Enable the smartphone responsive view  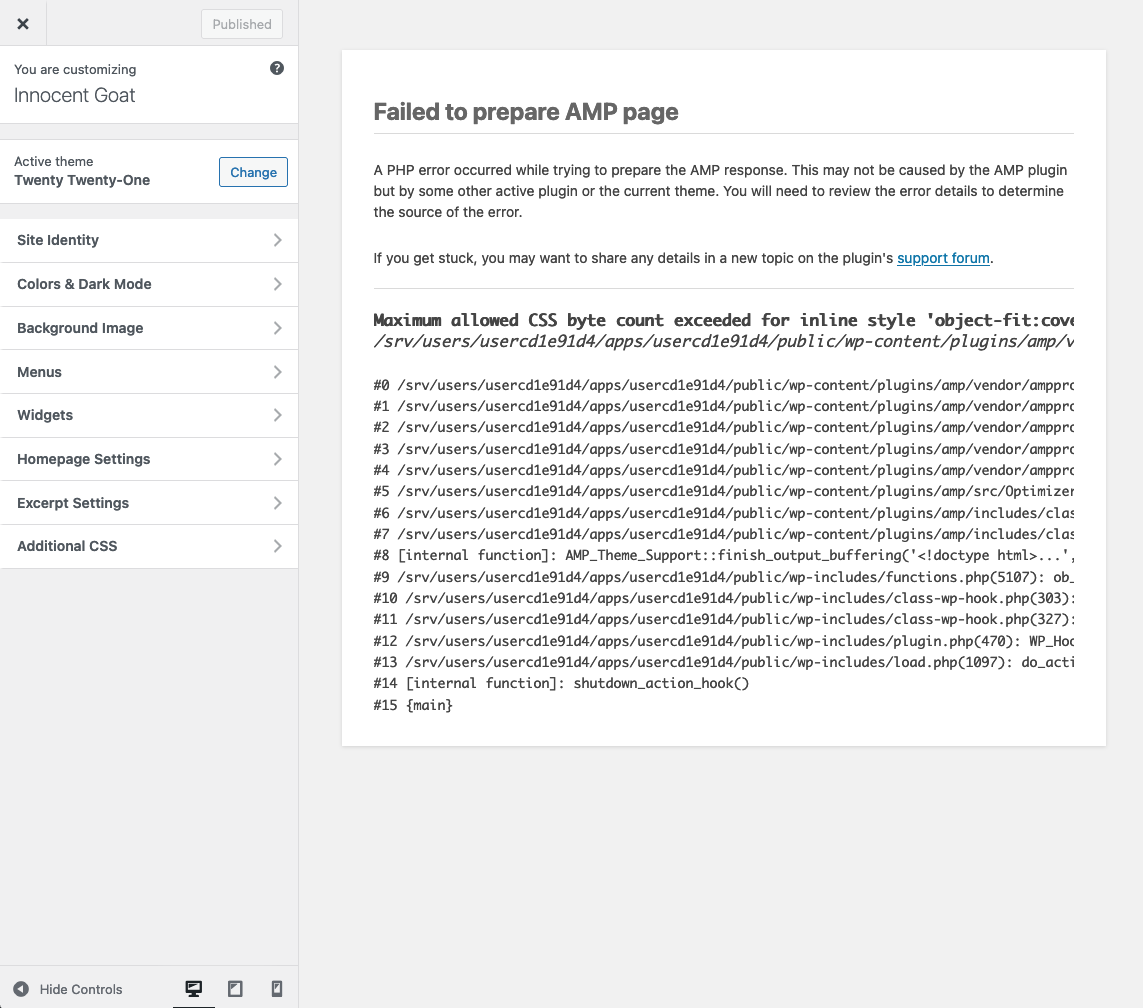tap(276, 989)
